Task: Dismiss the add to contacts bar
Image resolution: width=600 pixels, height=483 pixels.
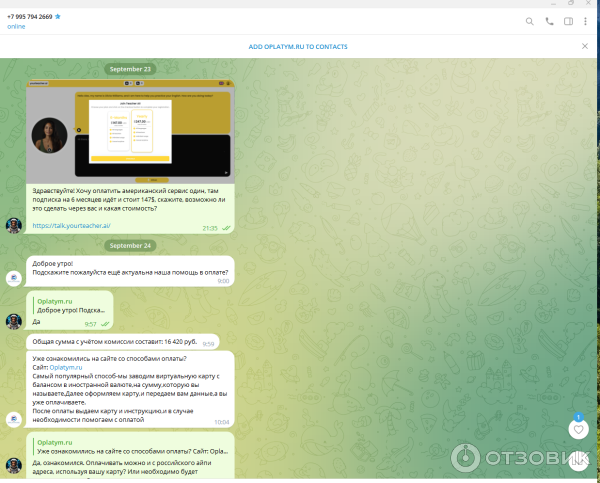Action: pos(585,46)
